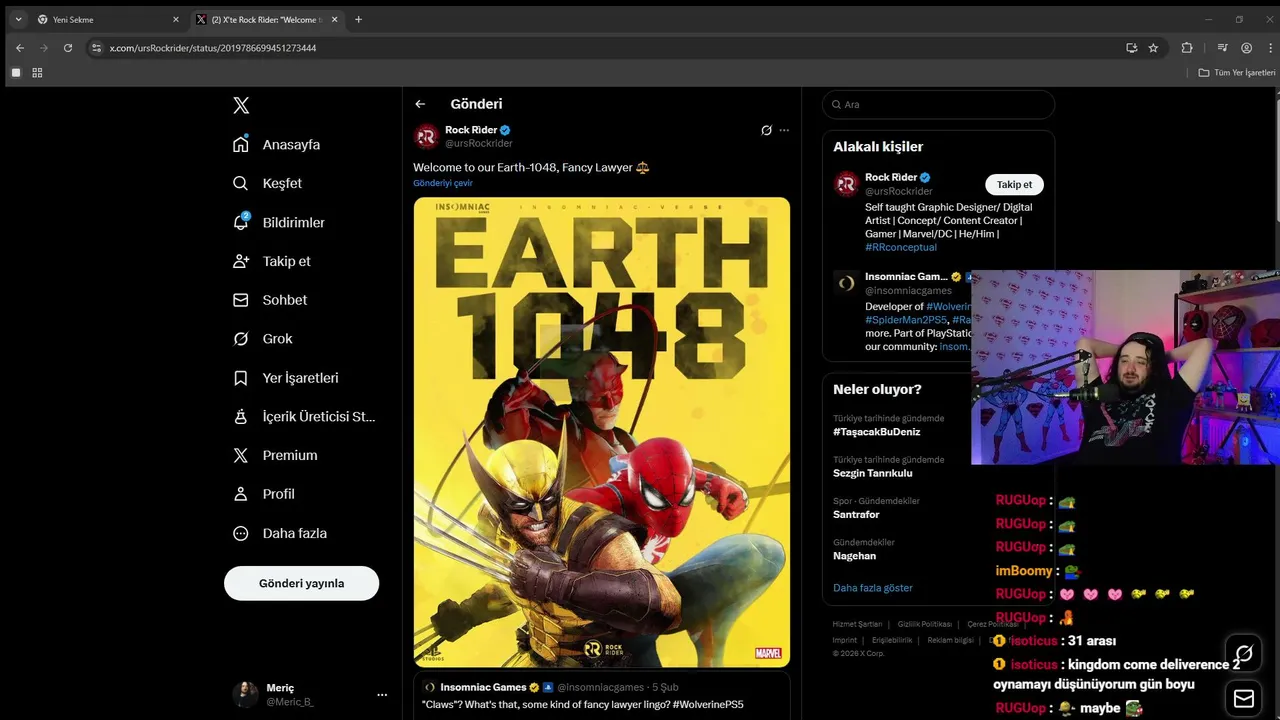Open Tüm Yer İşaretleri folder
This screenshot has height=720, width=1280.
[x=1238, y=73]
